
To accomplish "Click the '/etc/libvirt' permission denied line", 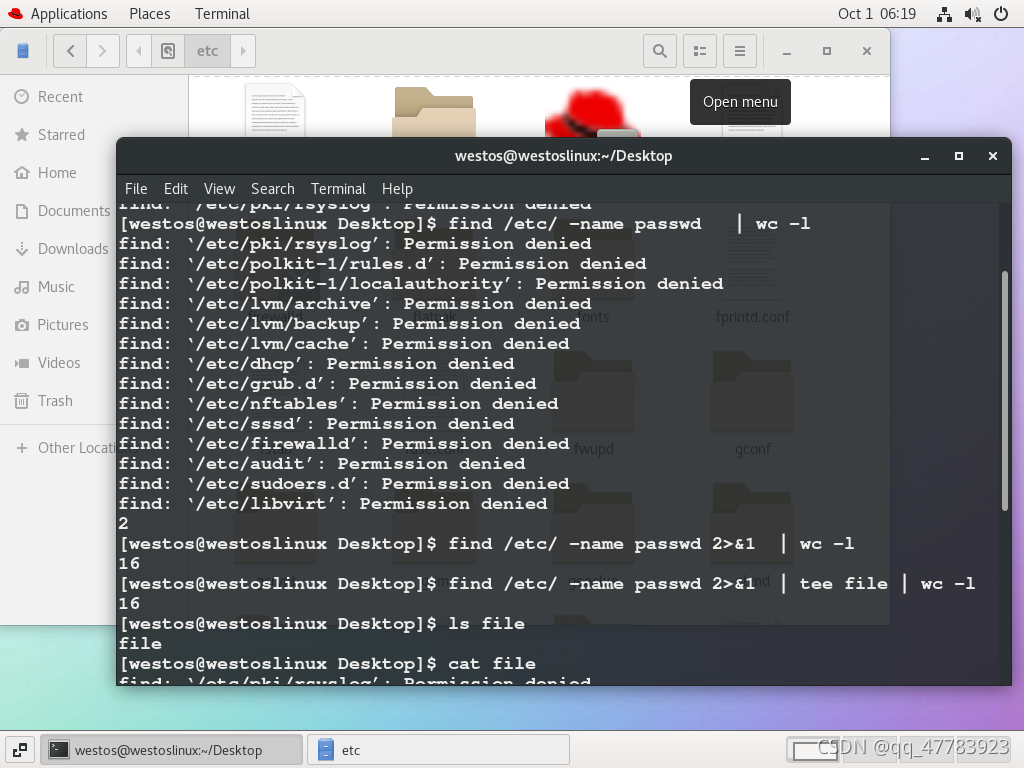I will tap(333, 504).
